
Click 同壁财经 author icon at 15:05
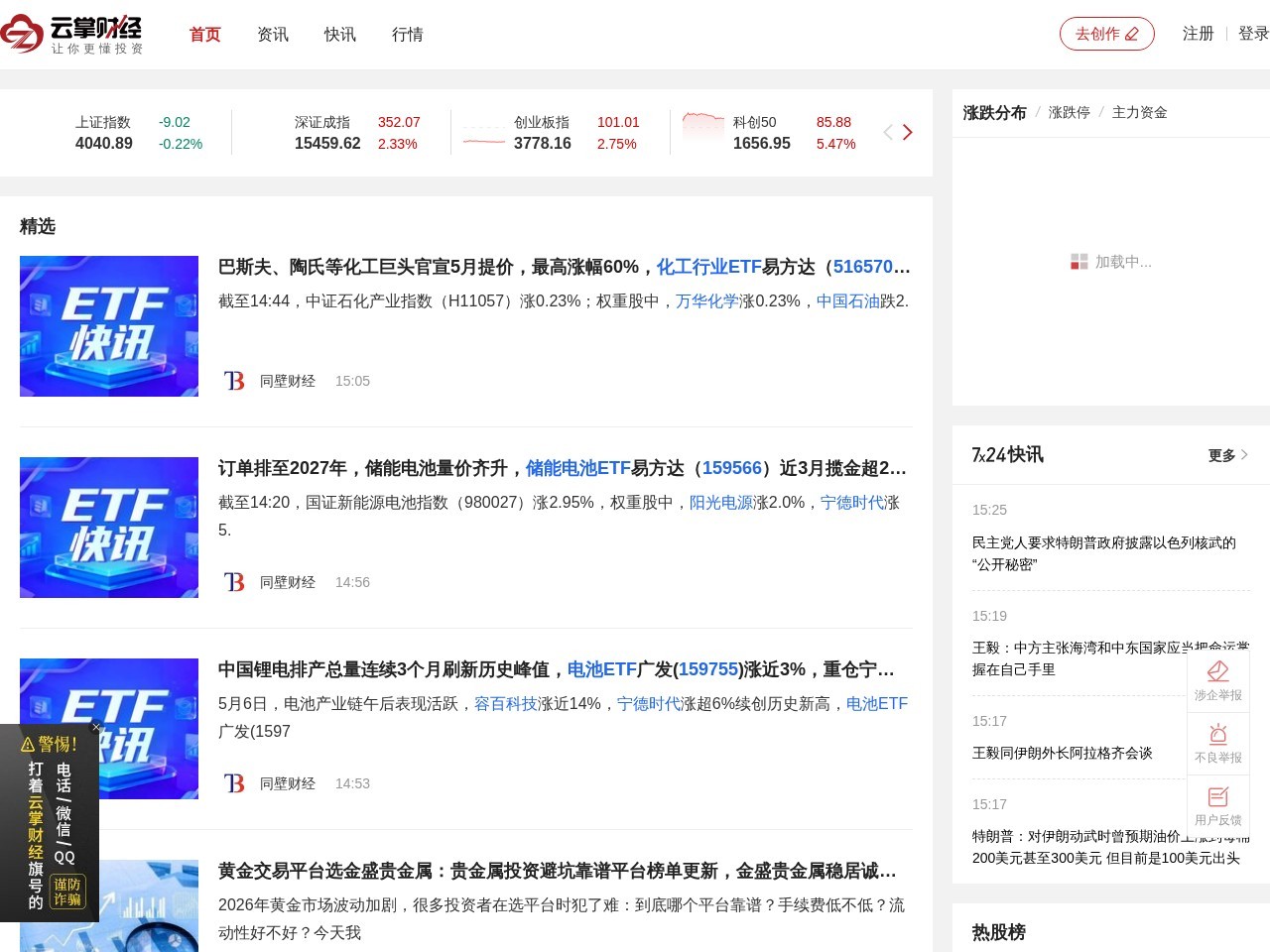(234, 381)
